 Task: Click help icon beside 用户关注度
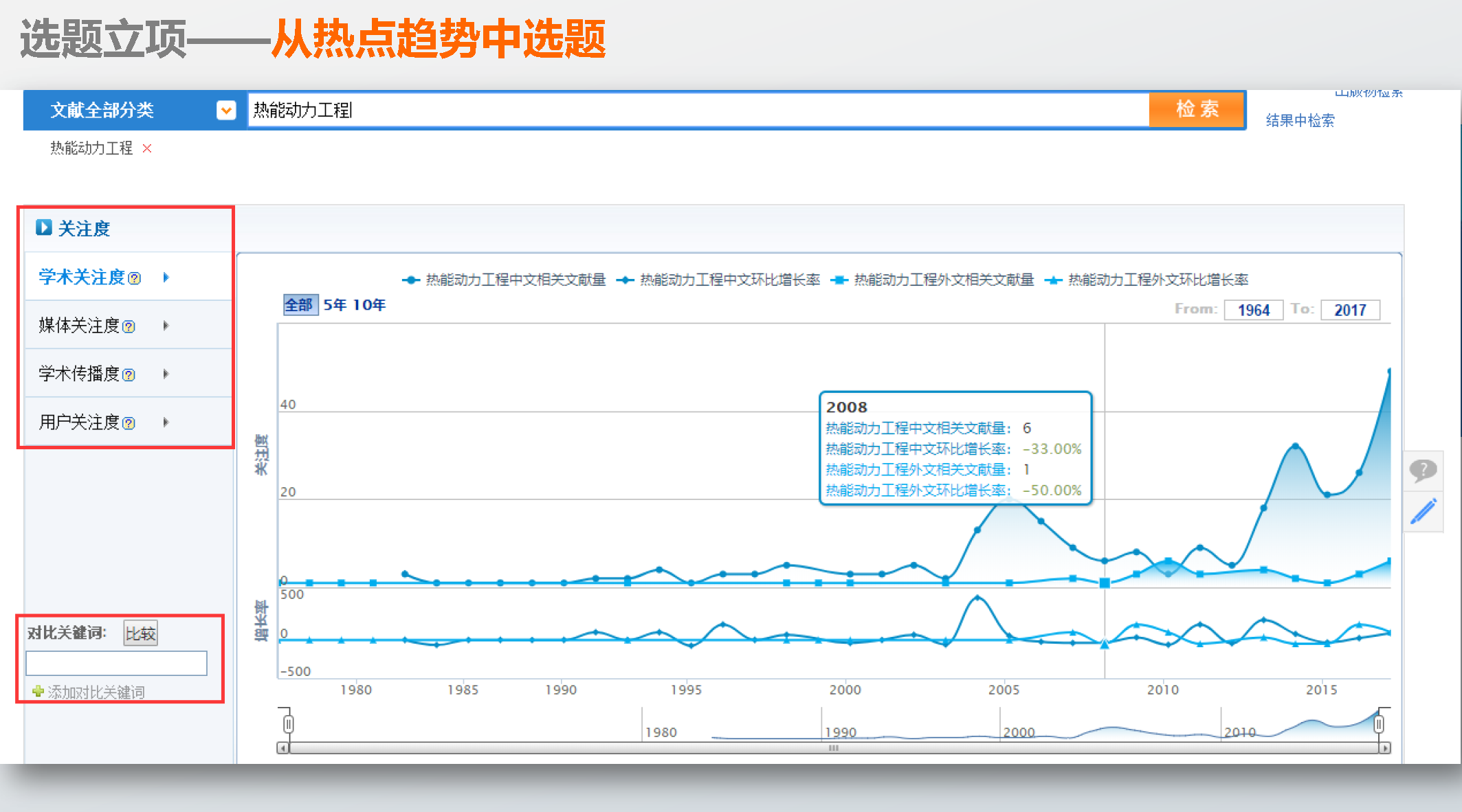(129, 423)
